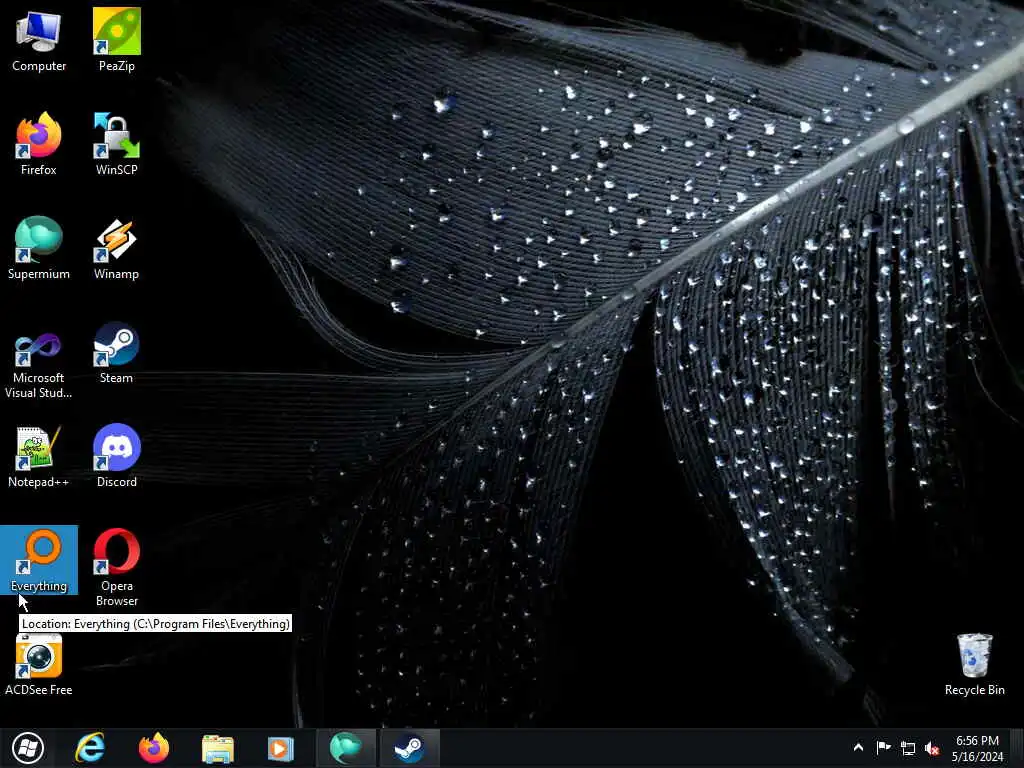Switch to Steam in the taskbar

[409, 748]
